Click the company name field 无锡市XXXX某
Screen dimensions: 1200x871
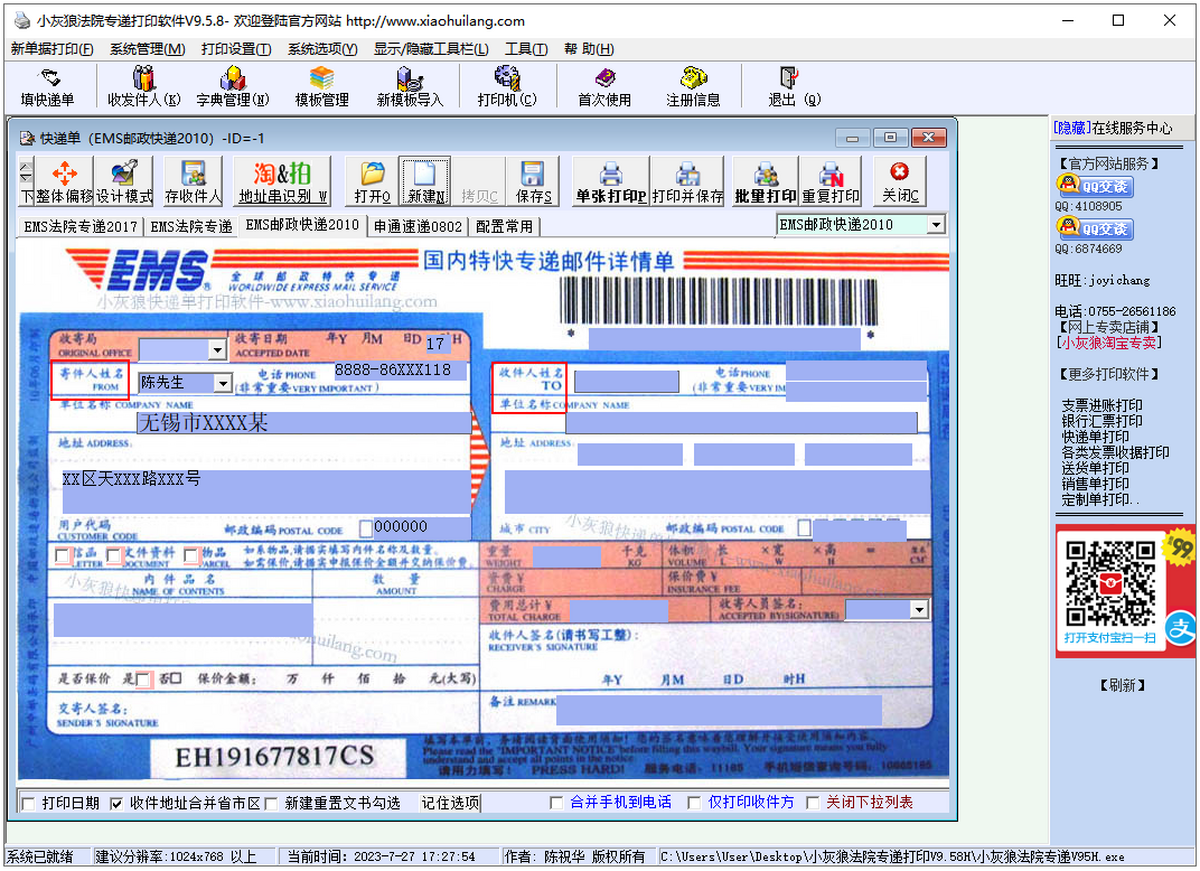tap(303, 422)
